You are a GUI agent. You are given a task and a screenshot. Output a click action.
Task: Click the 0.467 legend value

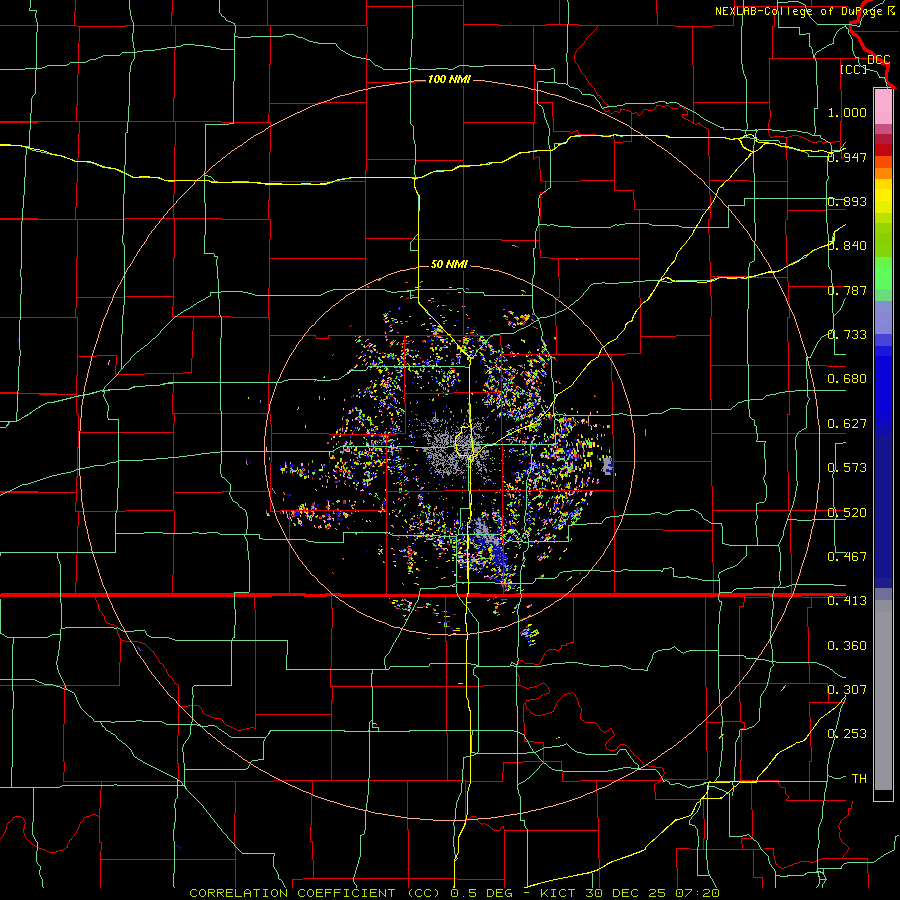coord(847,557)
